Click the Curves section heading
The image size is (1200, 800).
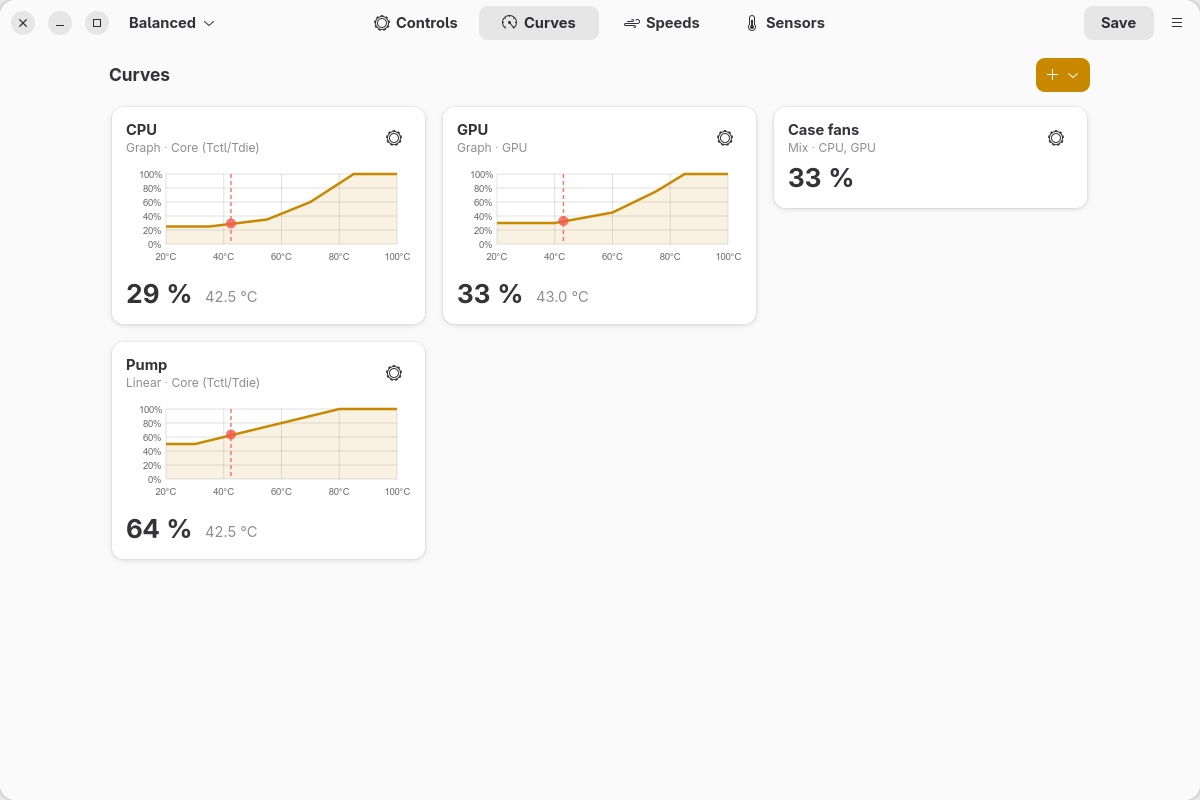[139, 75]
